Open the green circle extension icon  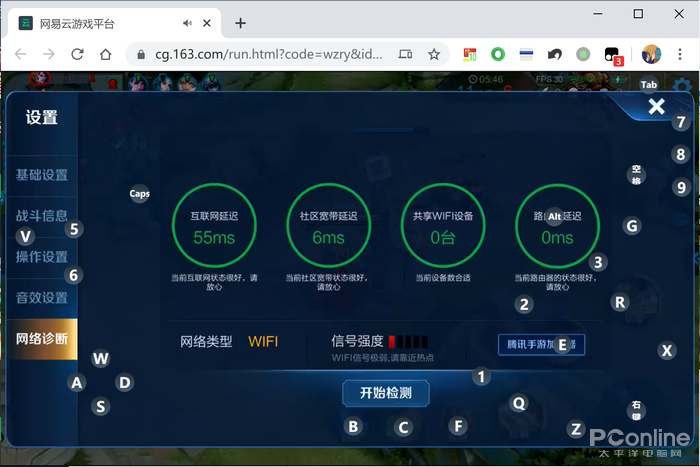(x=498, y=54)
